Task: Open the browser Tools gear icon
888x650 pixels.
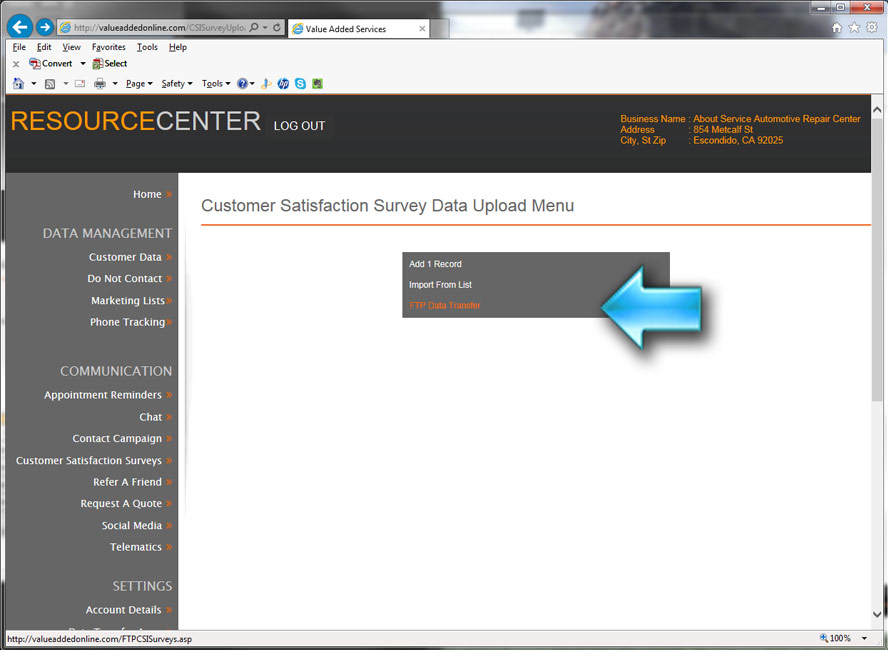Action: pos(871,28)
